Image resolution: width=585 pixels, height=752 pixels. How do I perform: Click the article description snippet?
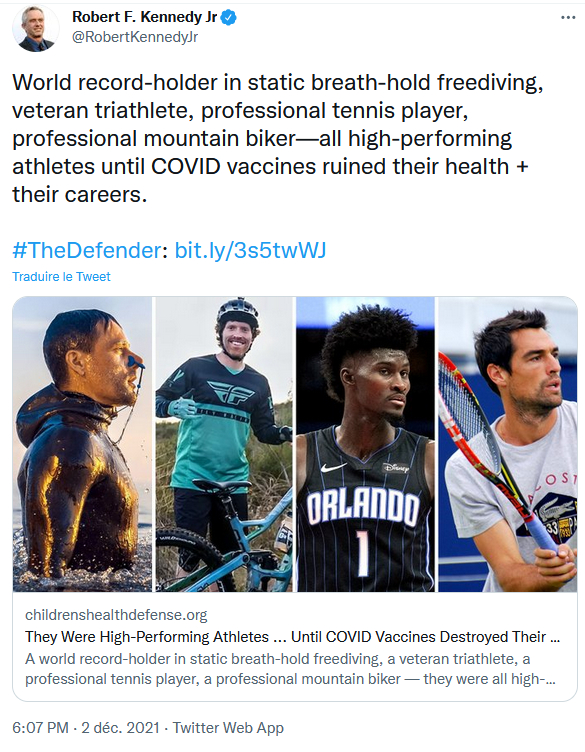290,669
